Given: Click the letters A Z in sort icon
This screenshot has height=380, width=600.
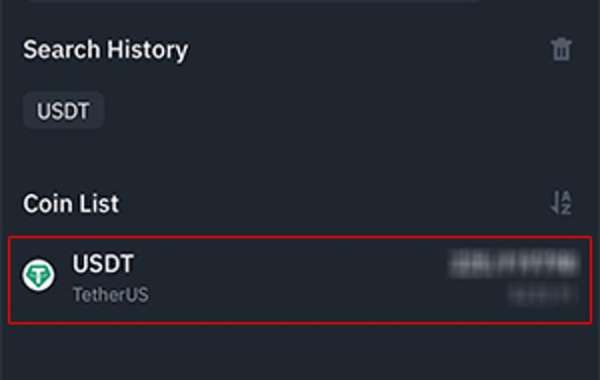Looking at the screenshot, I should 566,203.
